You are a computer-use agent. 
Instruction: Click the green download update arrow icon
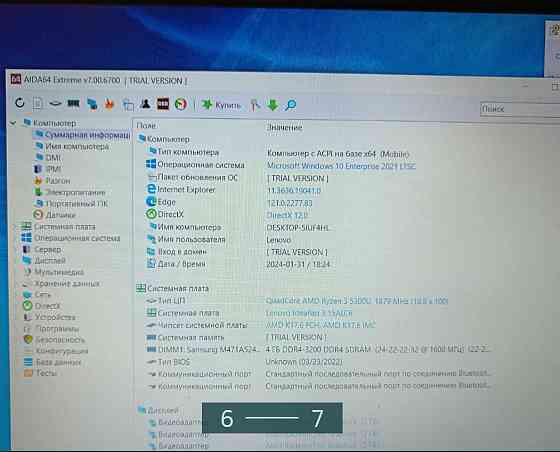(x=273, y=105)
